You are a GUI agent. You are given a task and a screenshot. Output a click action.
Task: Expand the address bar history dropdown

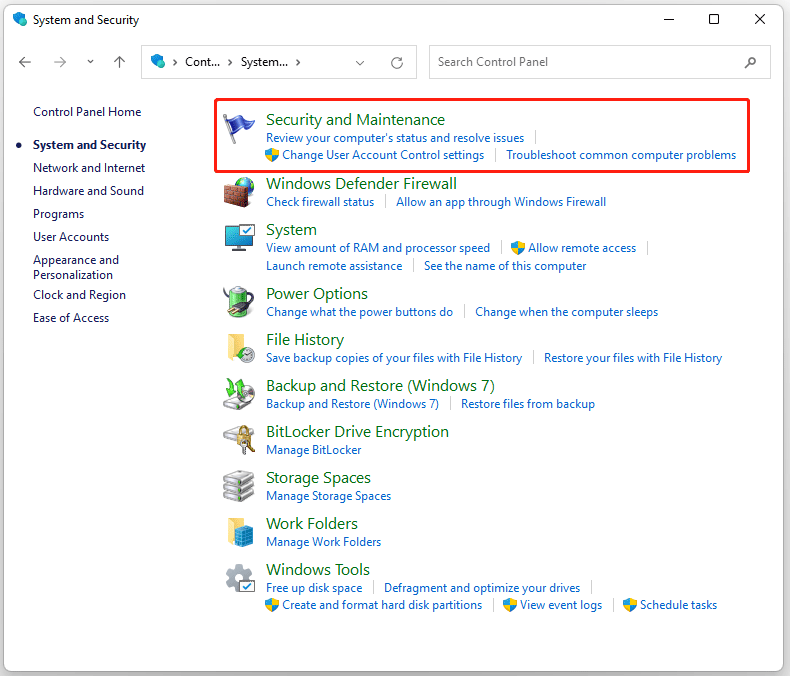pos(360,62)
